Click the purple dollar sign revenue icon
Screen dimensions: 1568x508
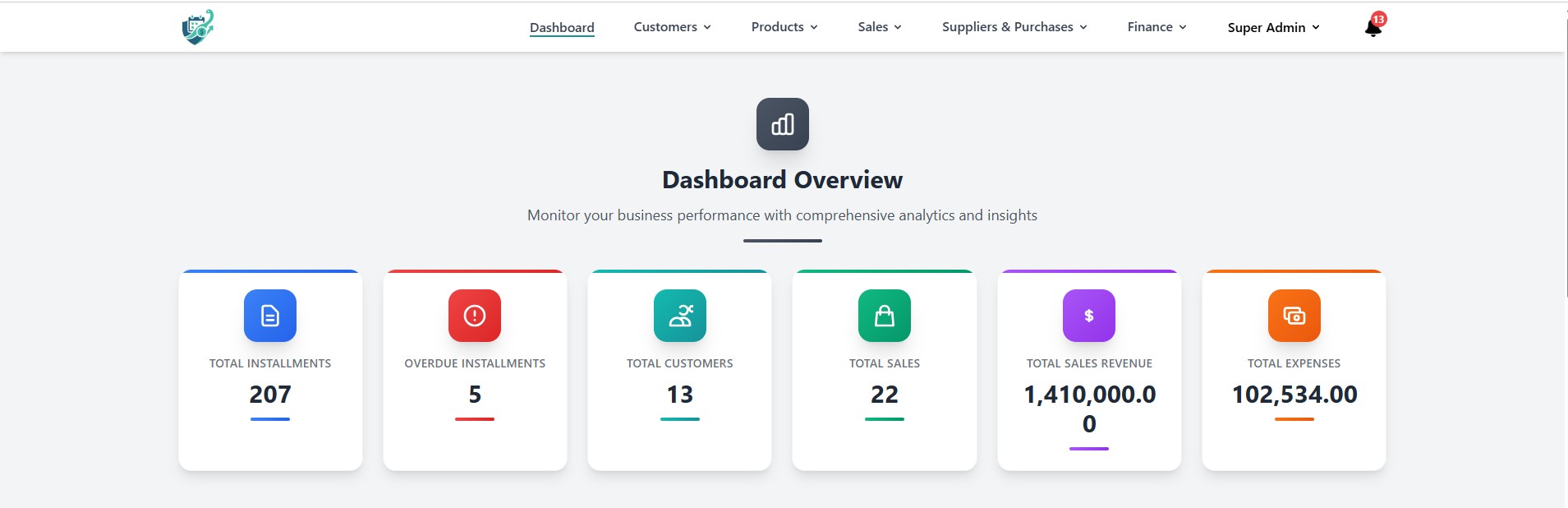[x=1088, y=316]
